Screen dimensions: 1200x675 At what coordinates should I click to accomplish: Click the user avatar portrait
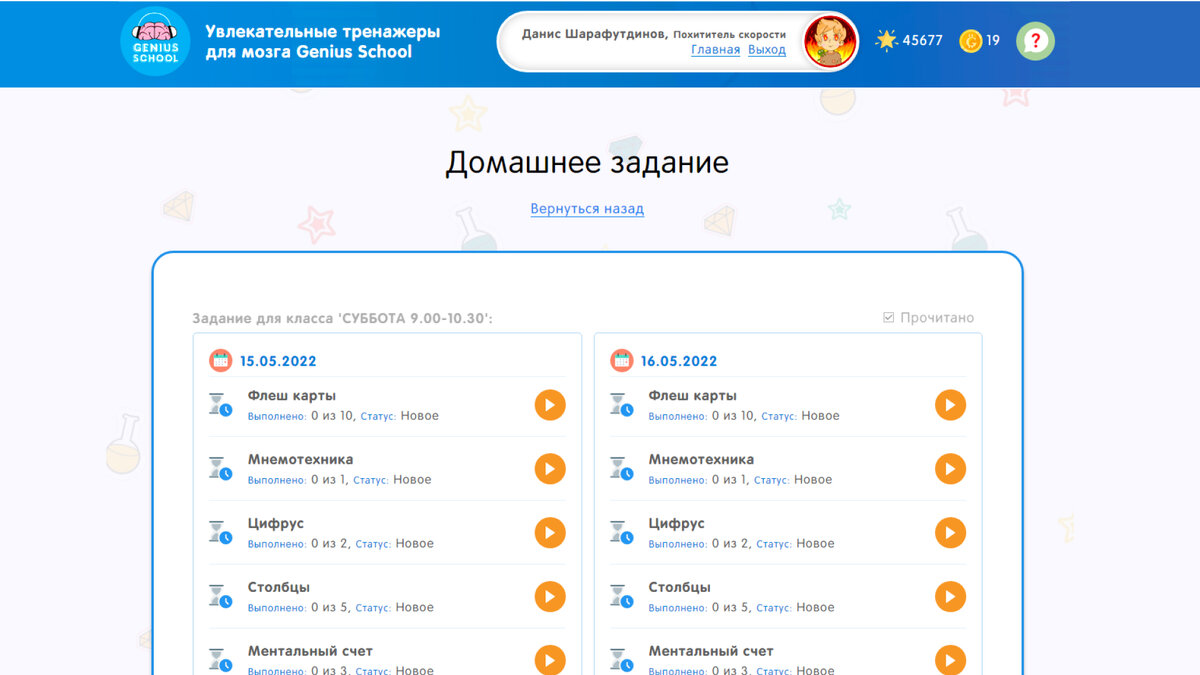click(830, 41)
